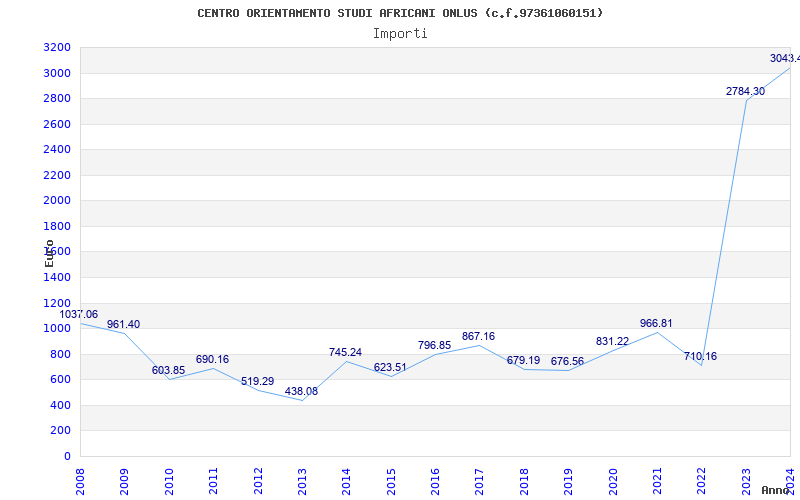Click x-axis year 2023

pyautogui.click(x=746, y=482)
